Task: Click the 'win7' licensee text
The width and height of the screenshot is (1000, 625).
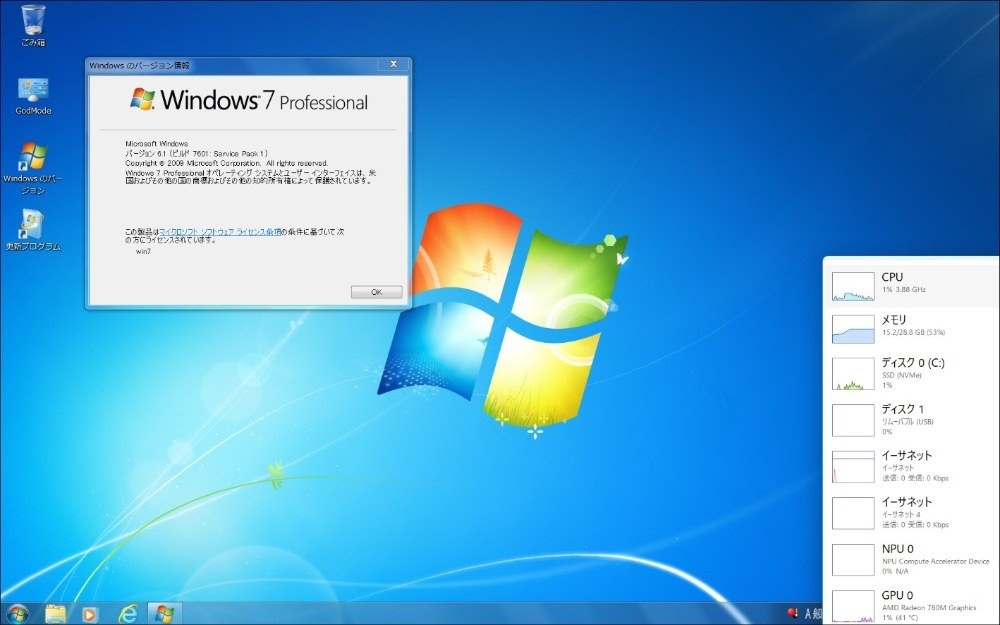Action: click(x=143, y=251)
